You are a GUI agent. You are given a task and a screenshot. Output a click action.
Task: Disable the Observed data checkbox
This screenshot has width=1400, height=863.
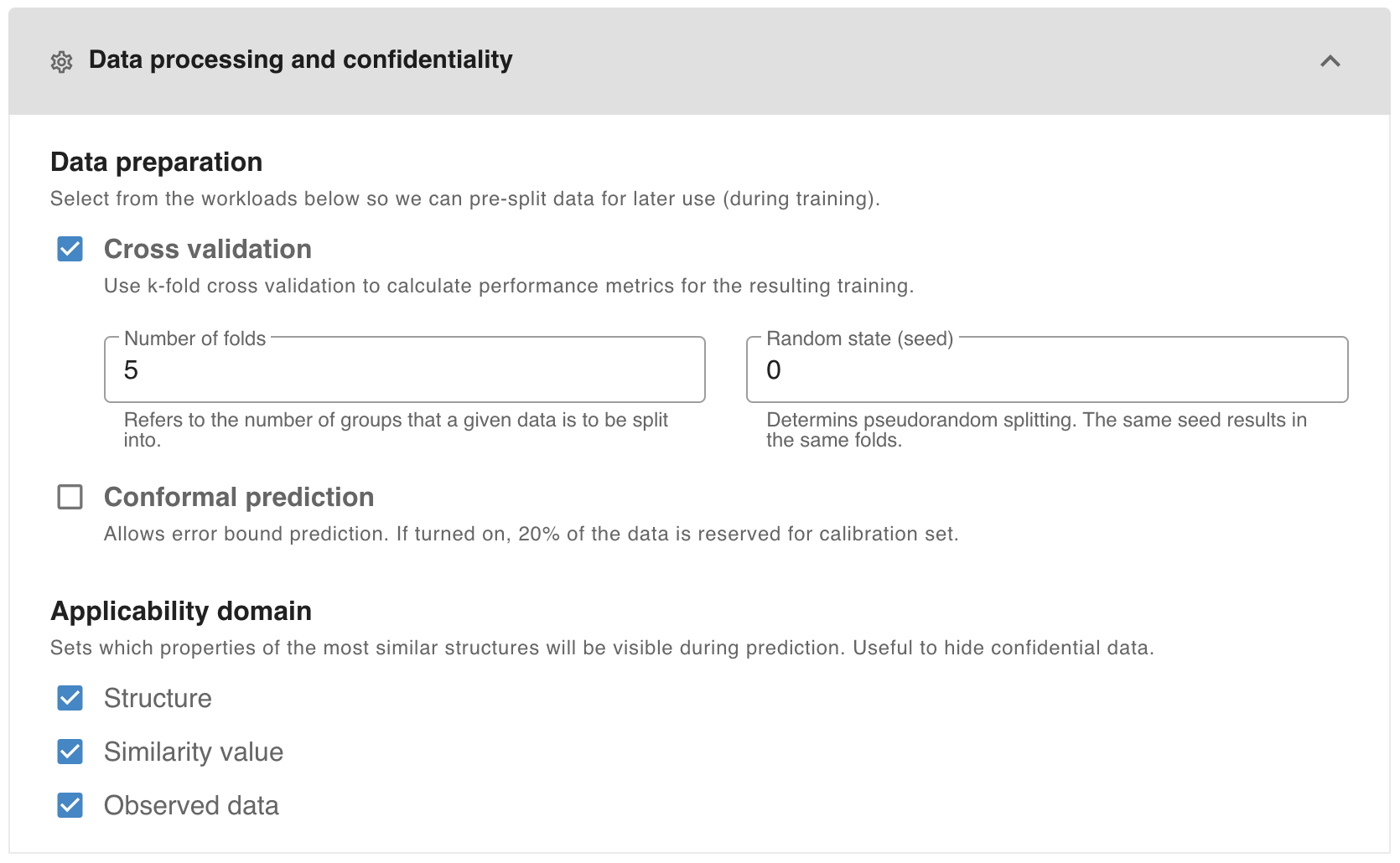(x=70, y=805)
